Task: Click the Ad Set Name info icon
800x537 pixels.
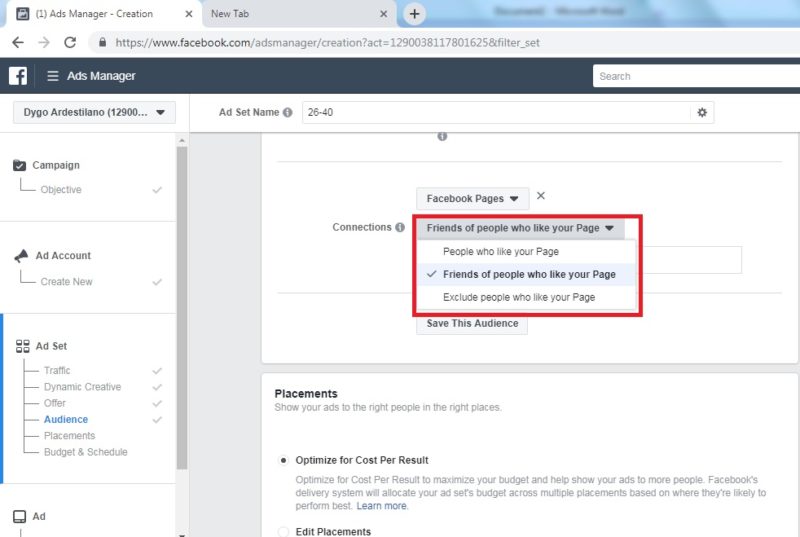Action: 288,112
